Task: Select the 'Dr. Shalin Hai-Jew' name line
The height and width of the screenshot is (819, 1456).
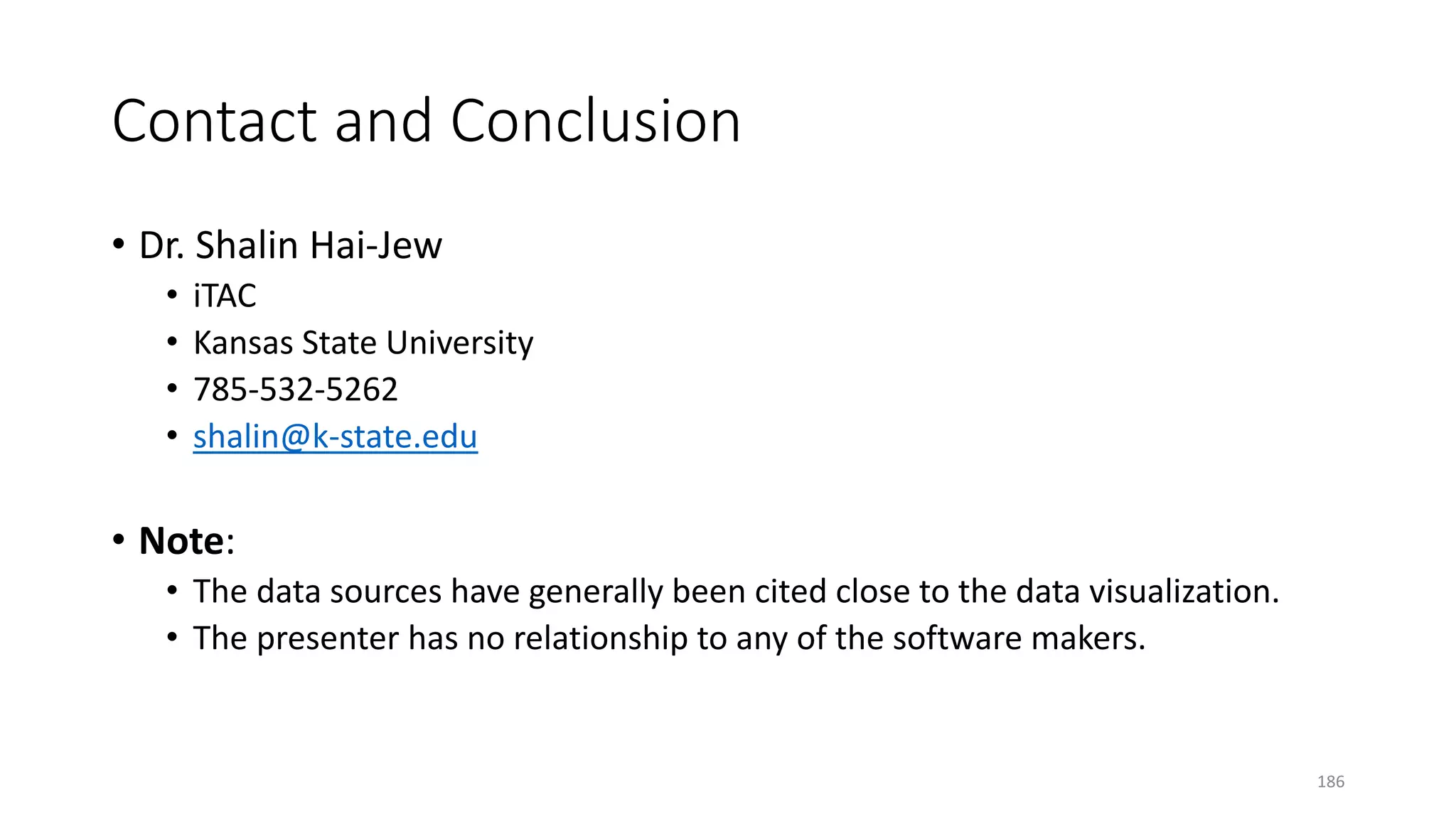Action: [290, 245]
